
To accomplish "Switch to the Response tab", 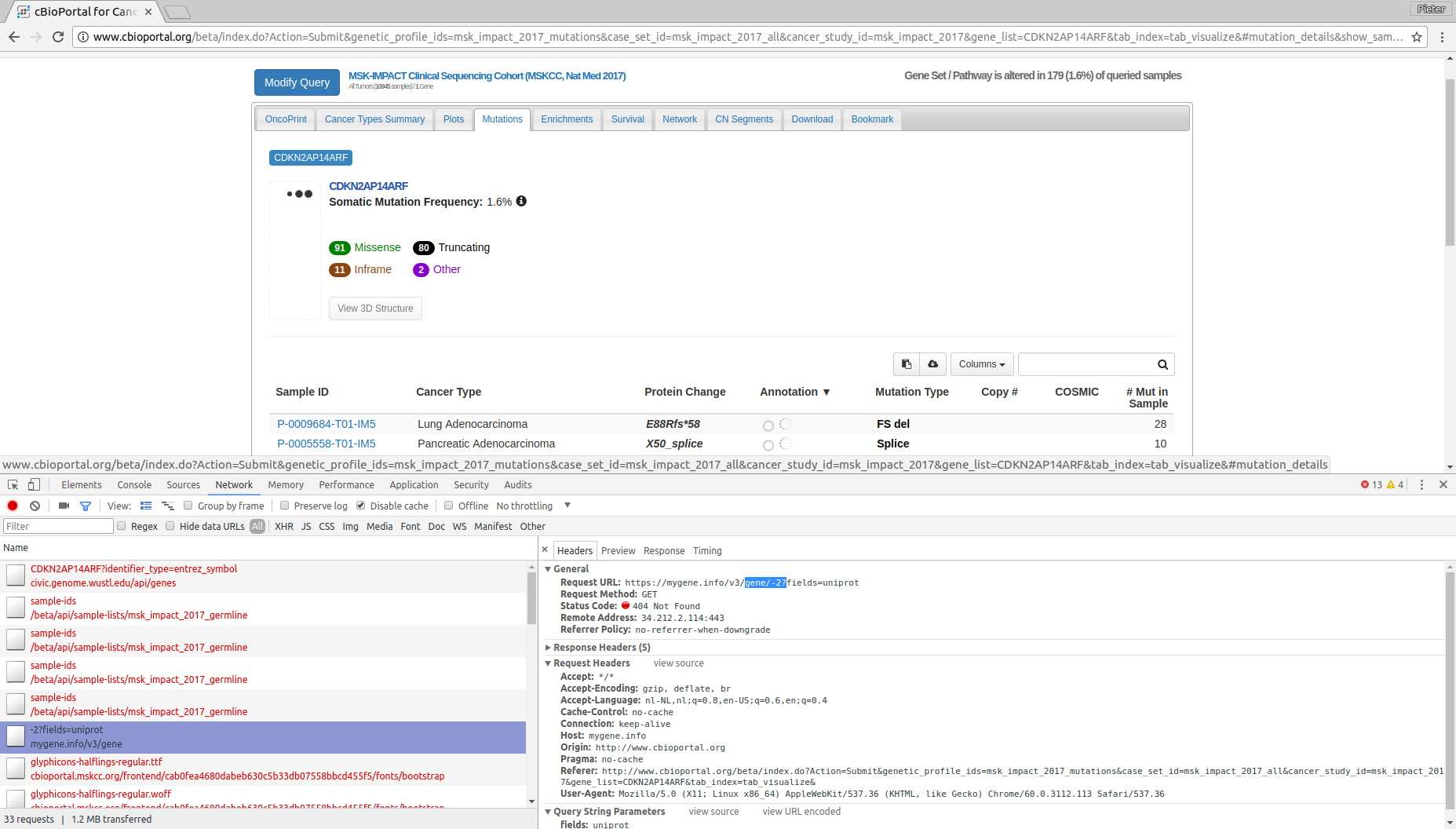I will pyautogui.click(x=664, y=550).
